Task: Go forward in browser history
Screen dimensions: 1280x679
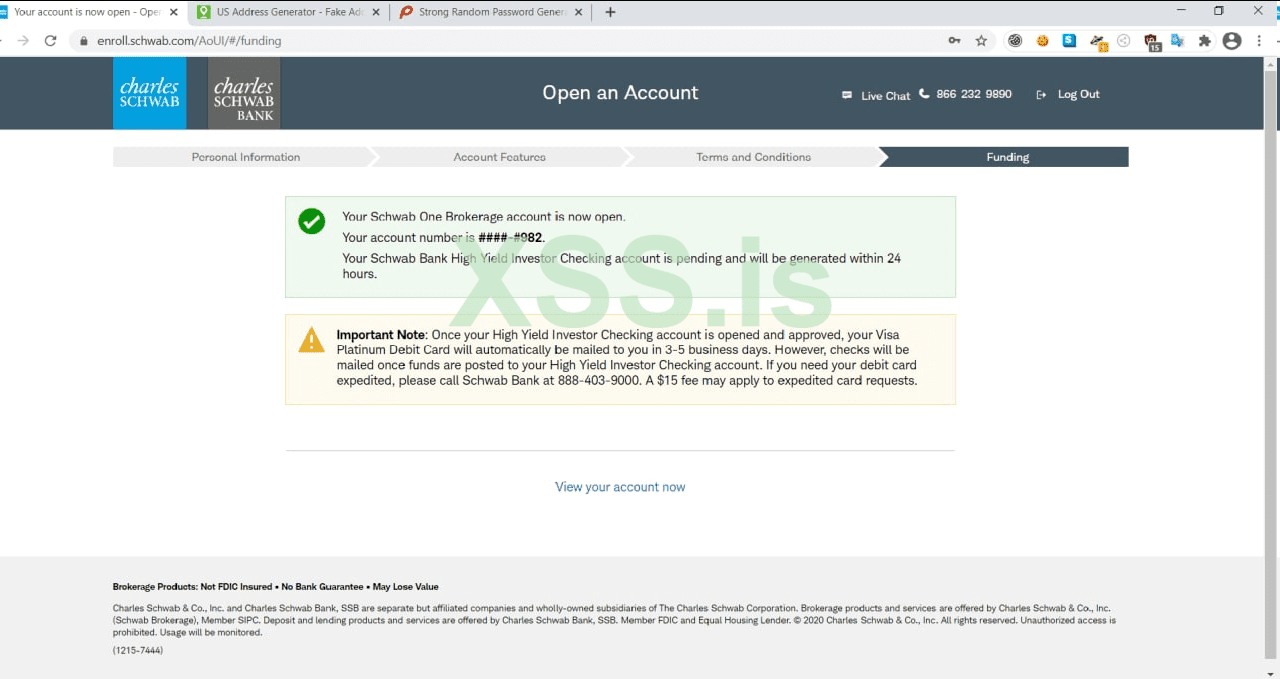Action: point(23,41)
